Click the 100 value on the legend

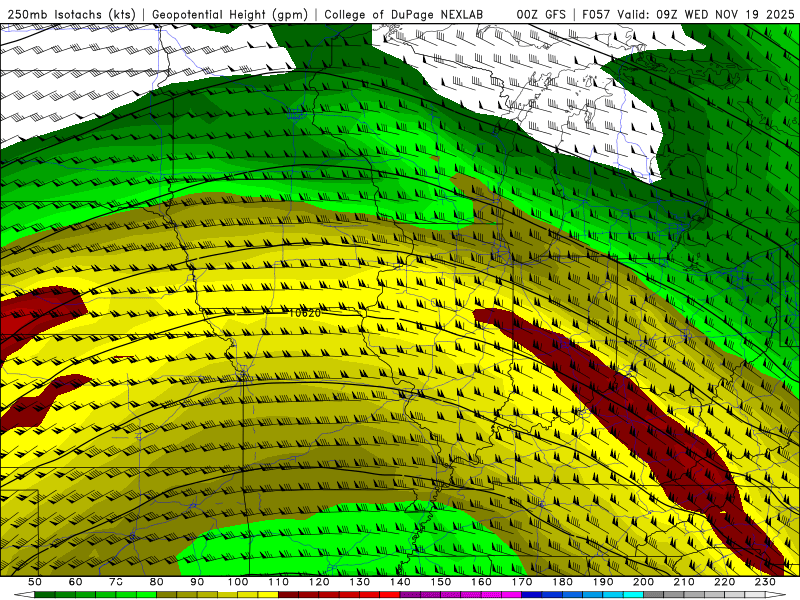click(x=238, y=582)
